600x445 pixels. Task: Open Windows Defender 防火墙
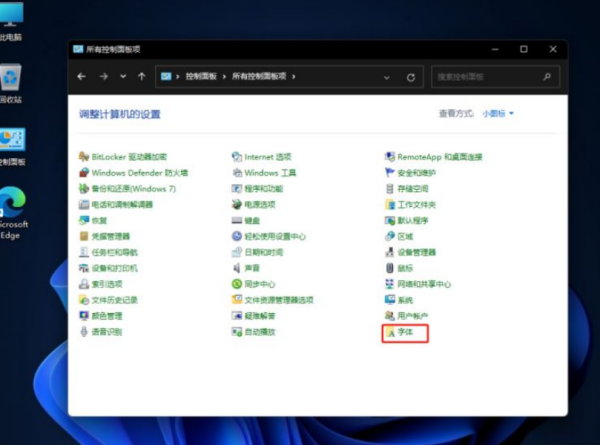click(139, 173)
